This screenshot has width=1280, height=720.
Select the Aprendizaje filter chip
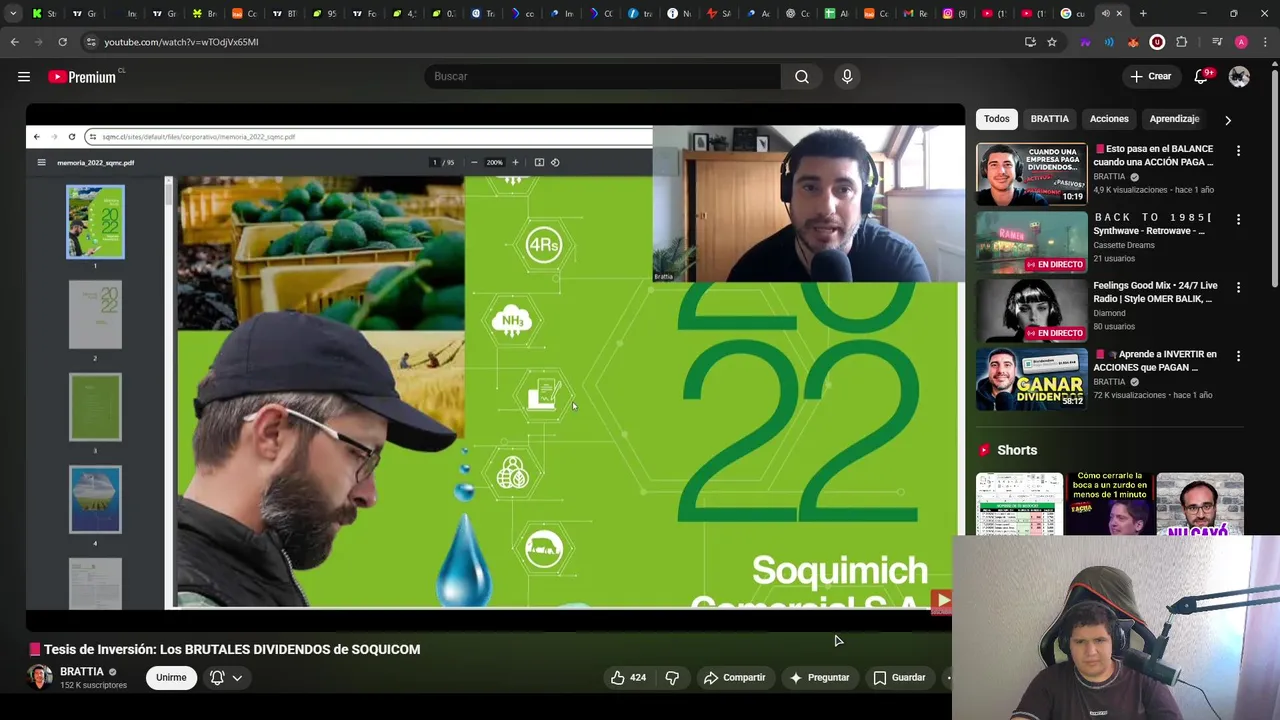[x=1174, y=119]
